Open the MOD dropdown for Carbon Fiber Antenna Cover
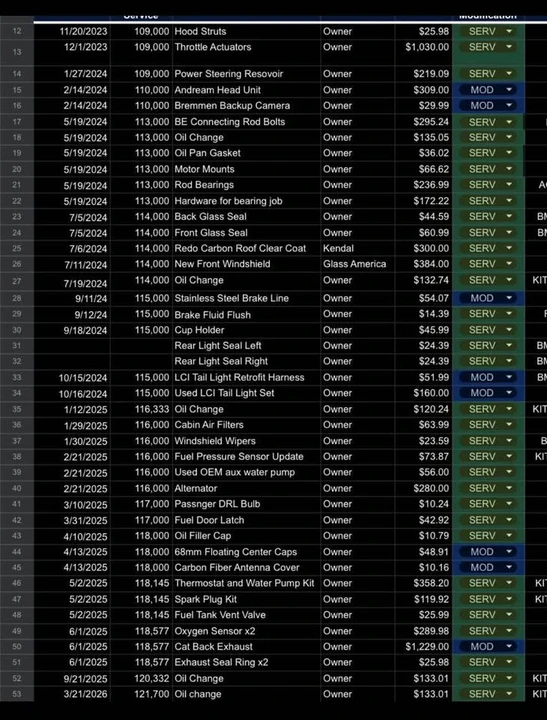The width and height of the screenshot is (547, 720). click(509, 567)
